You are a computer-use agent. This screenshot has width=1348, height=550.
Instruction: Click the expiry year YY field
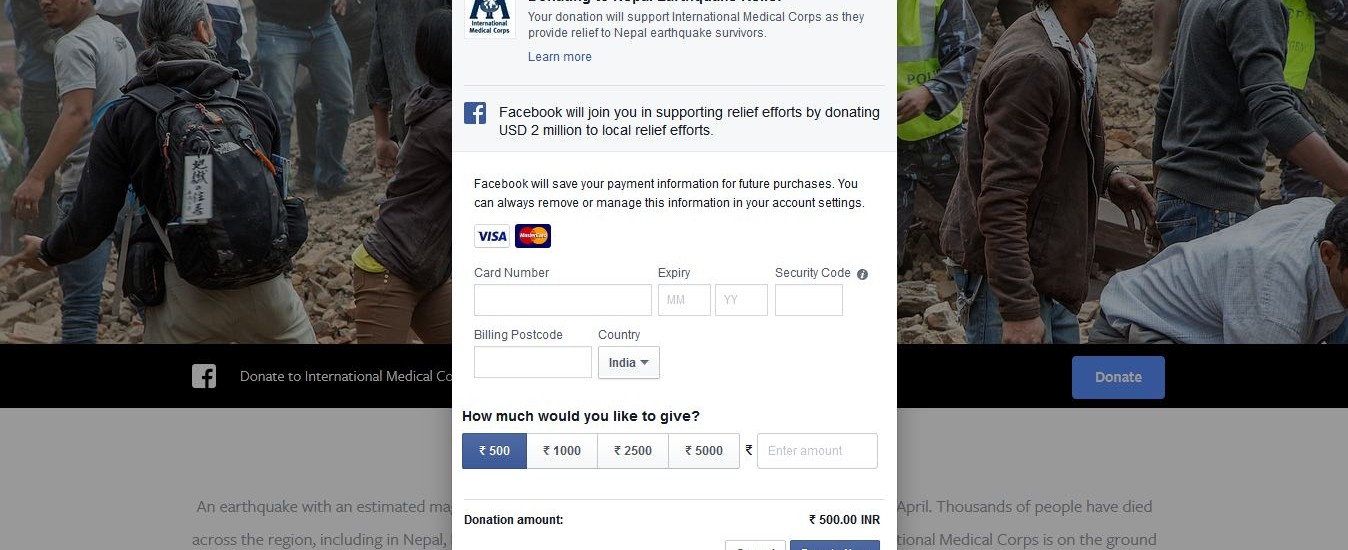[741, 300]
